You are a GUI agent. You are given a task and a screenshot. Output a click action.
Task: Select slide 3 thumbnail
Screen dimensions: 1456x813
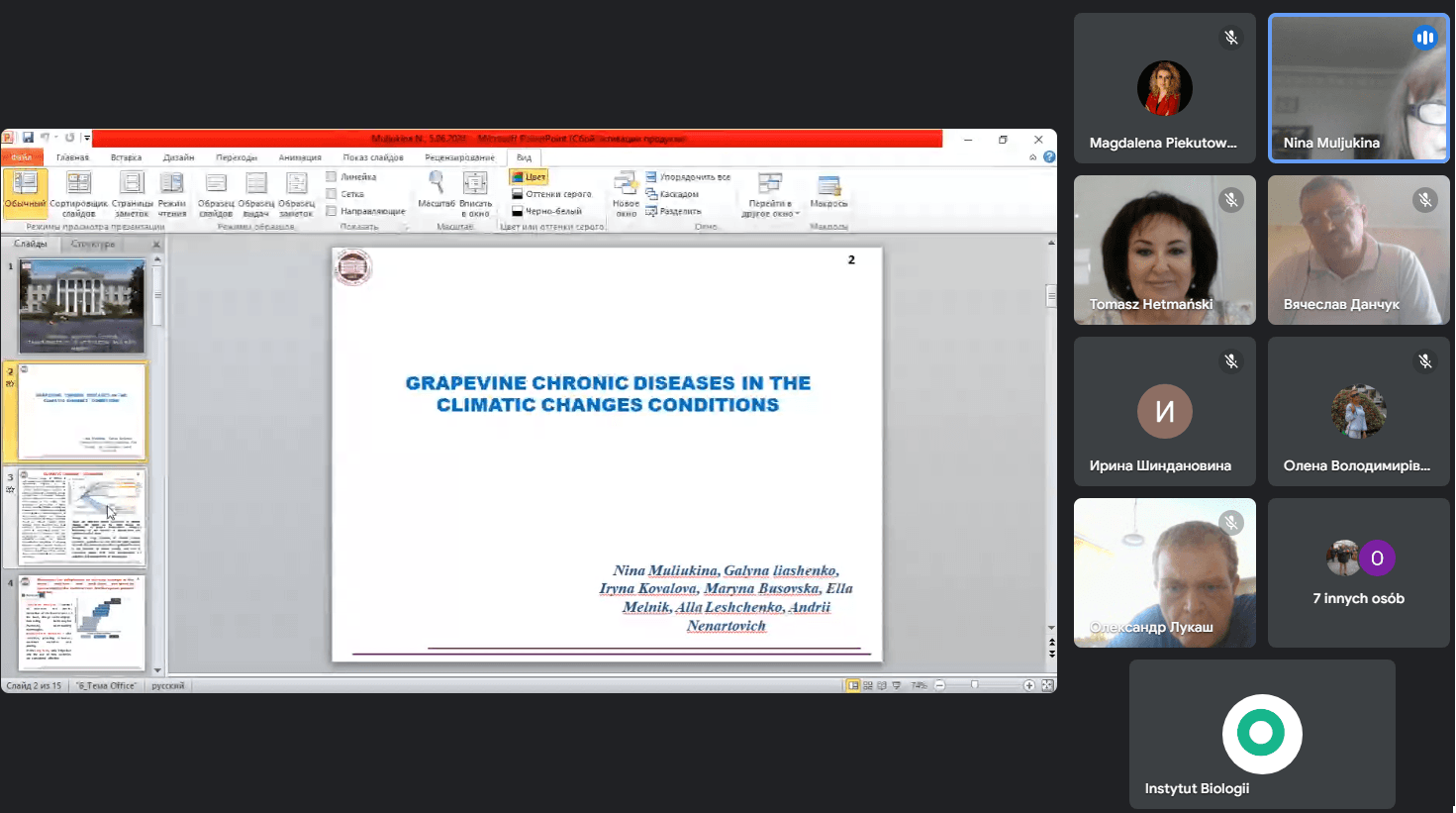click(81, 517)
